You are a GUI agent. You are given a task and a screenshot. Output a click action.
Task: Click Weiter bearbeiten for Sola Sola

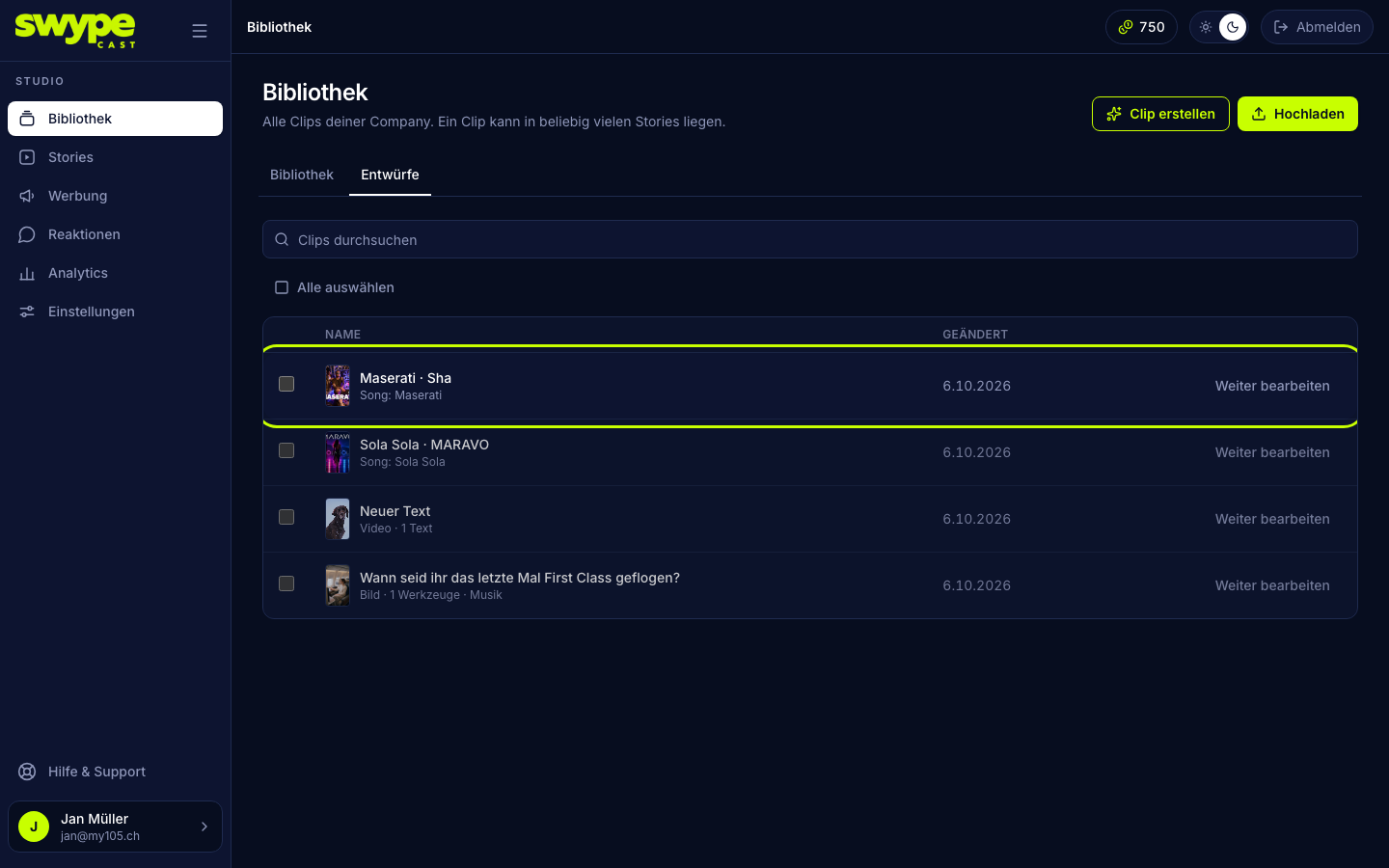tap(1272, 452)
